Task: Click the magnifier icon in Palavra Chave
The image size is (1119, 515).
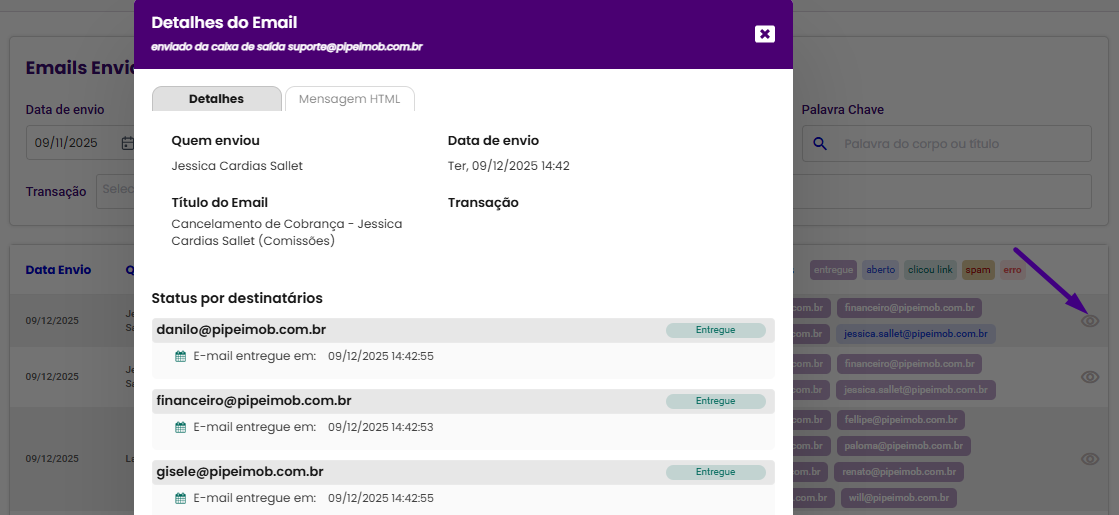Action: [820, 144]
